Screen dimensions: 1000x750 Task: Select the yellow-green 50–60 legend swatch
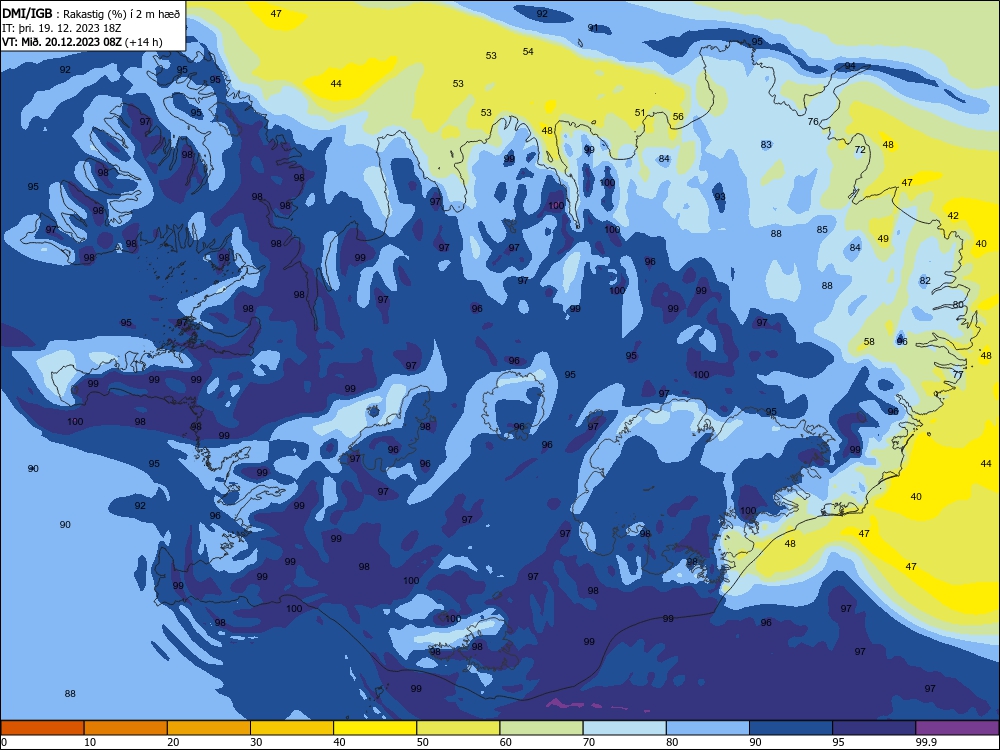[458, 728]
